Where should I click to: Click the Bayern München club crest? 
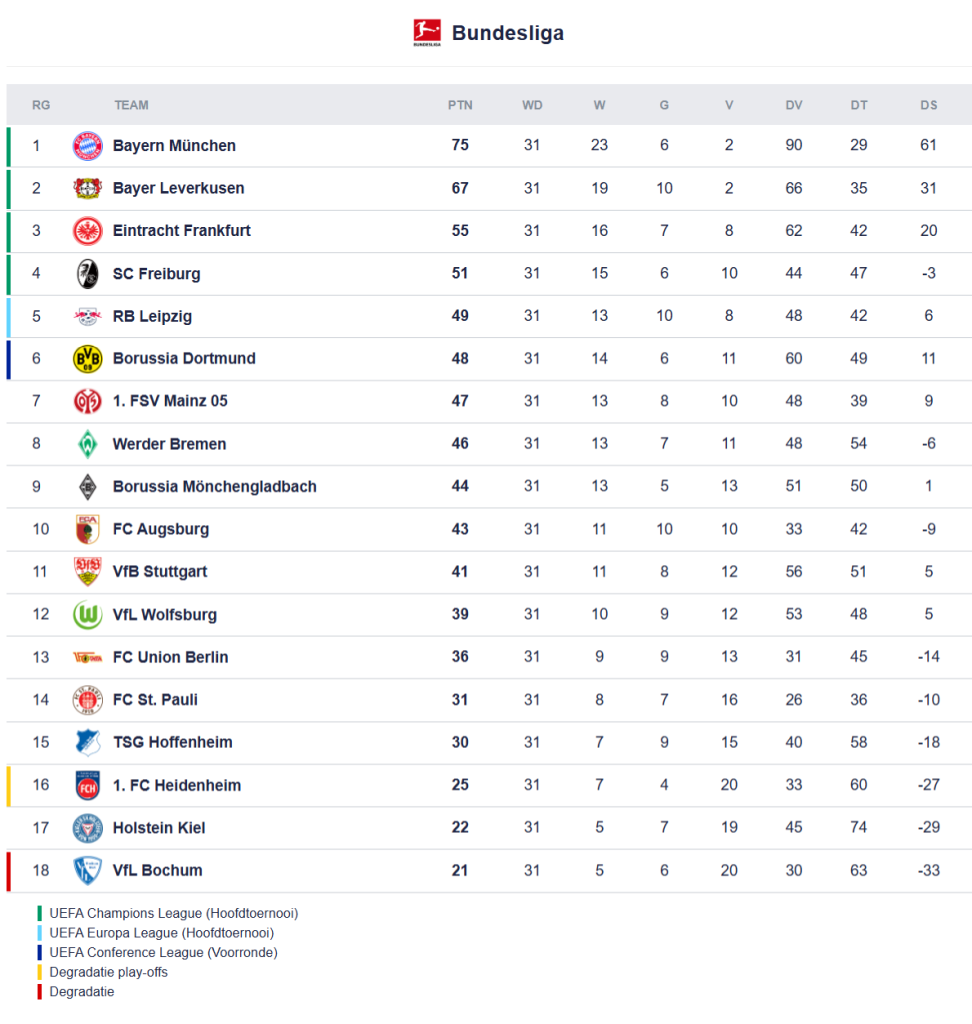[88, 146]
